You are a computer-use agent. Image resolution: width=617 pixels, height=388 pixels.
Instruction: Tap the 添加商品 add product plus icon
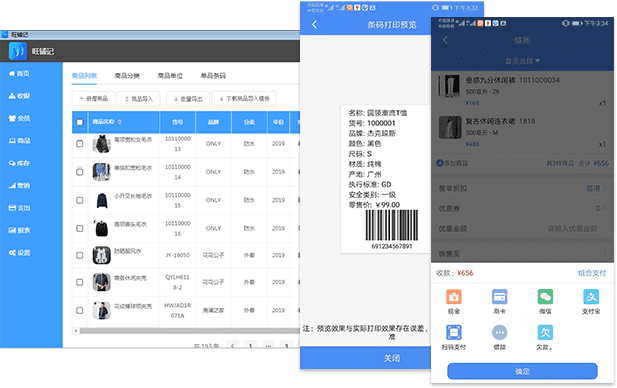point(440,163)
